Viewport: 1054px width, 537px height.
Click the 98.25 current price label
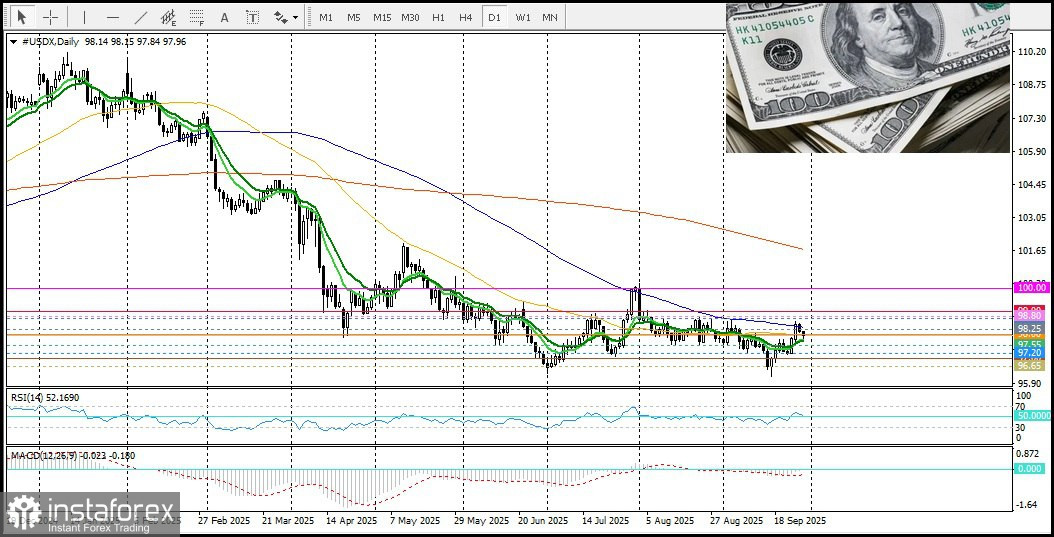(x=1030, y=328)
